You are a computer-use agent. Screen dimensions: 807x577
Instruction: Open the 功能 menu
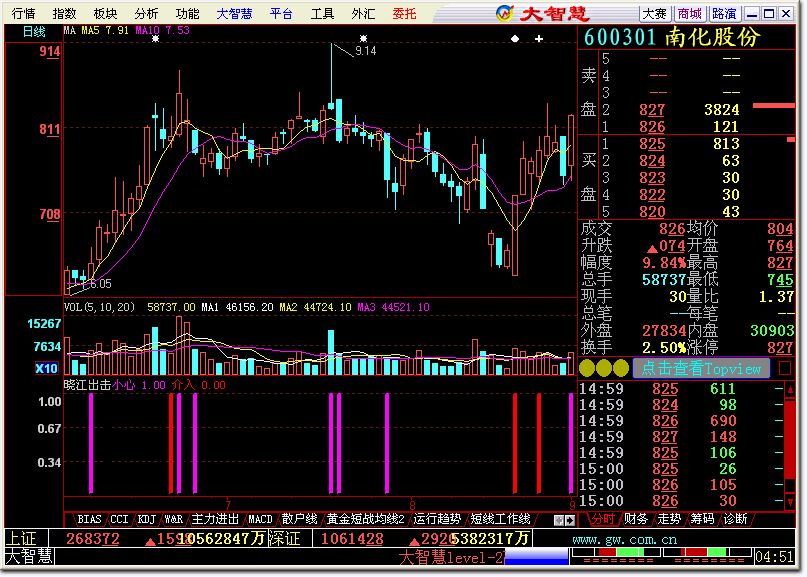[187, 13]
